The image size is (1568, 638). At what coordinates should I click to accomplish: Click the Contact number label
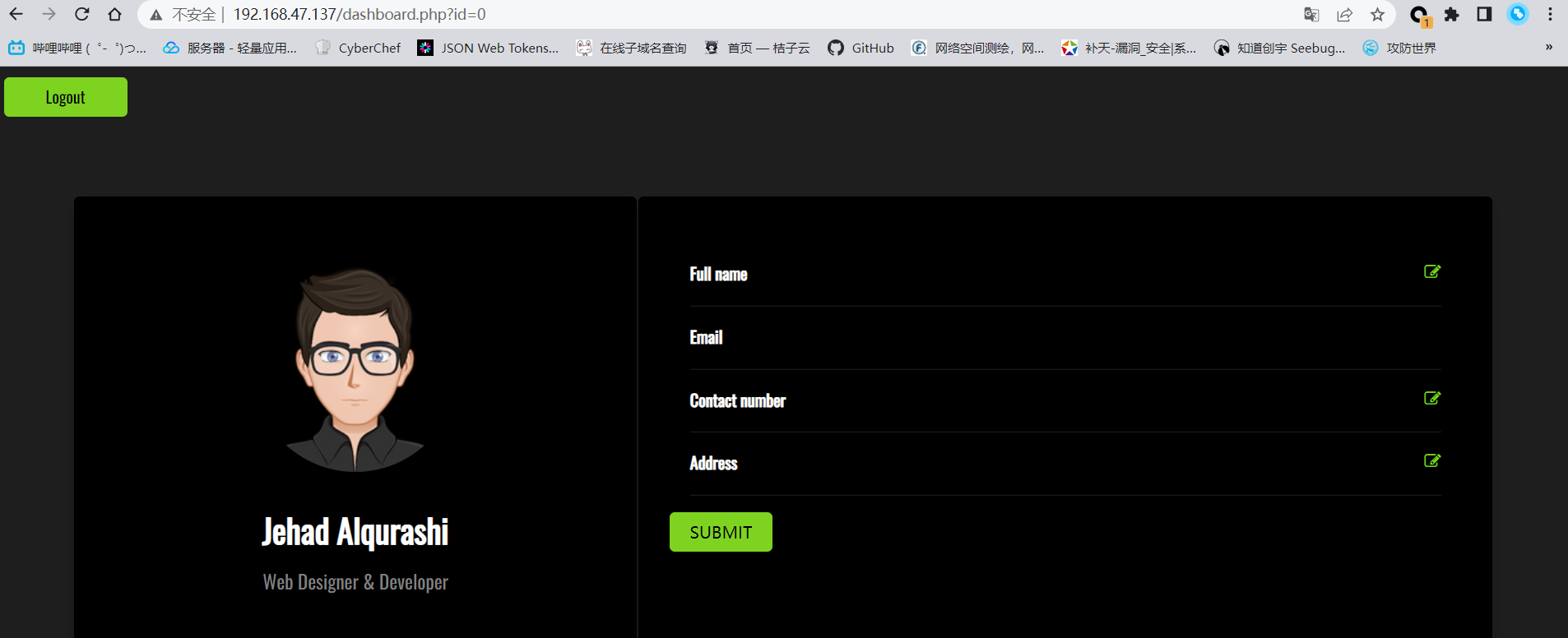pos(737,400)
